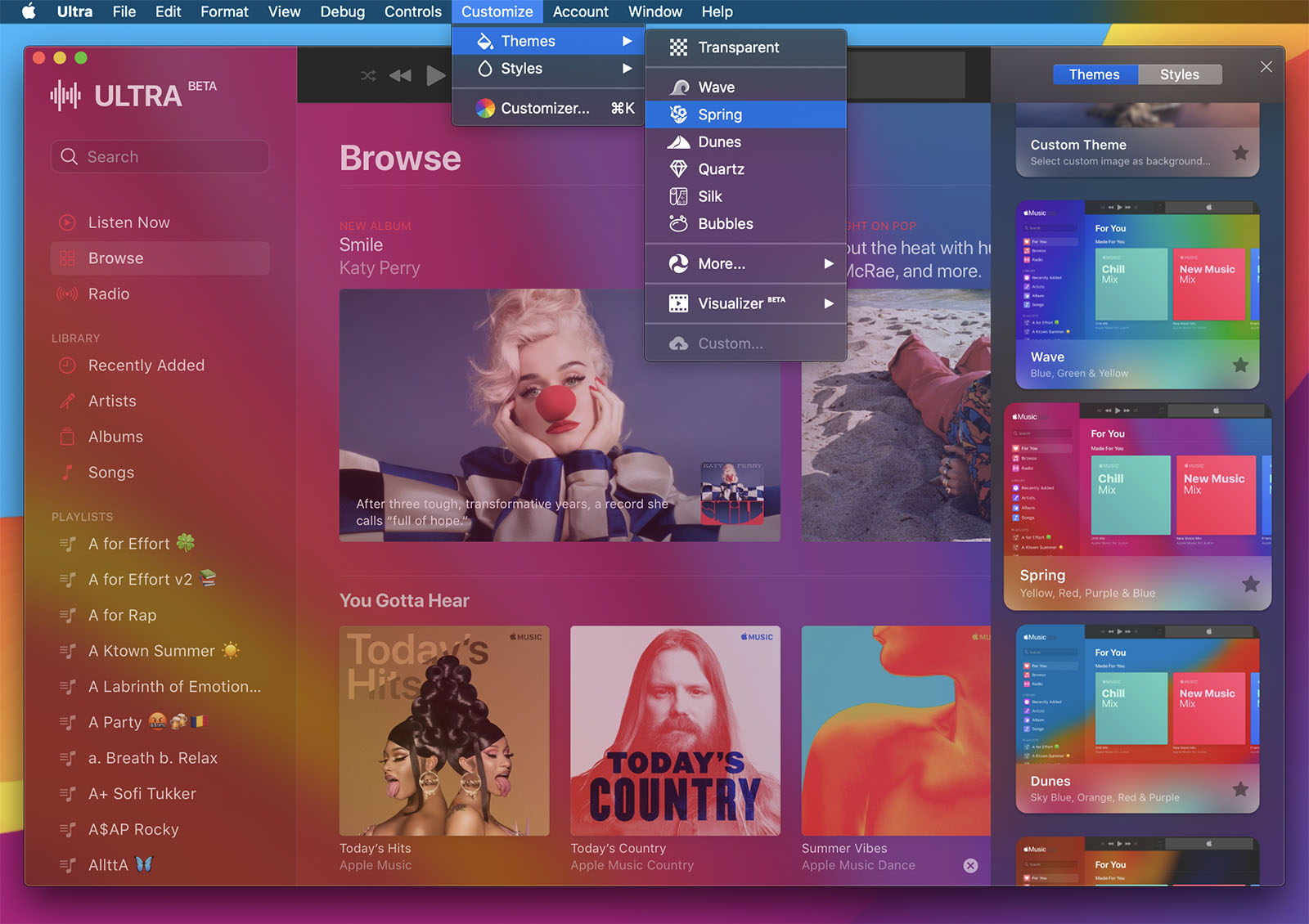Select the Dunes theme preview card
This screenshot has height=924, width=1309.
click(x=1137, y=720)
